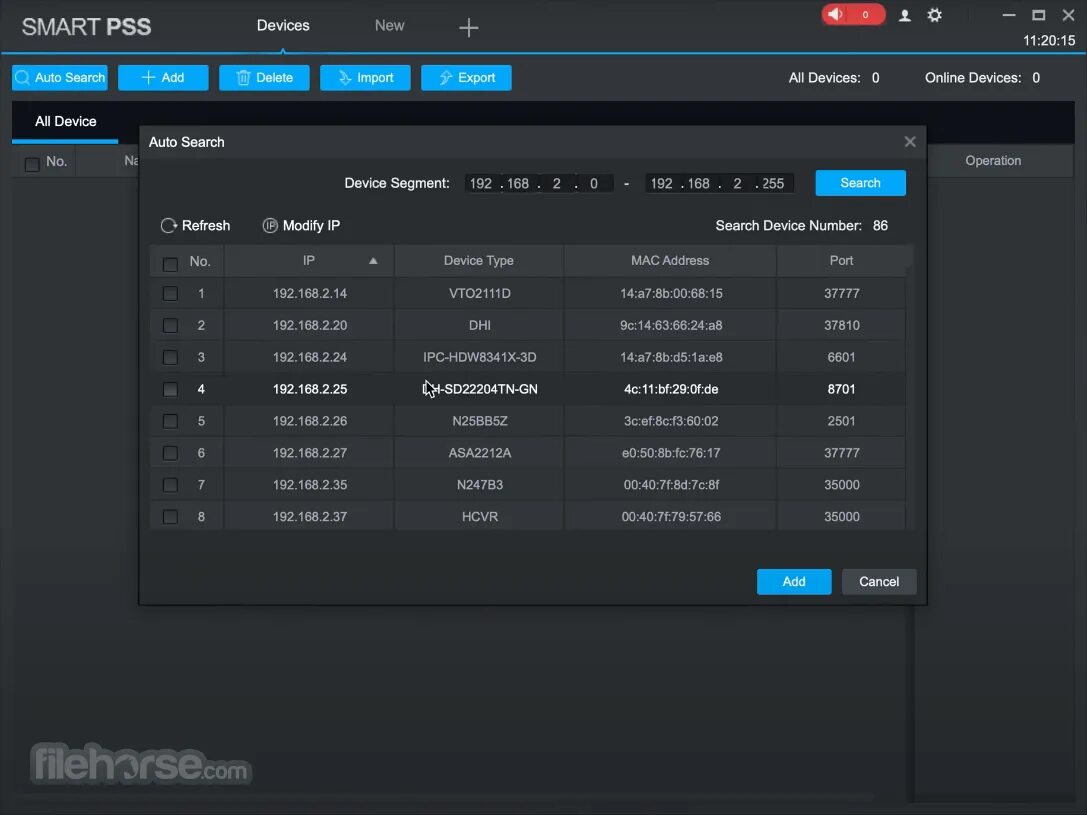Viewport: 1087px width, 815px height.
Task: Click the Import button
Action: [365, 78]
